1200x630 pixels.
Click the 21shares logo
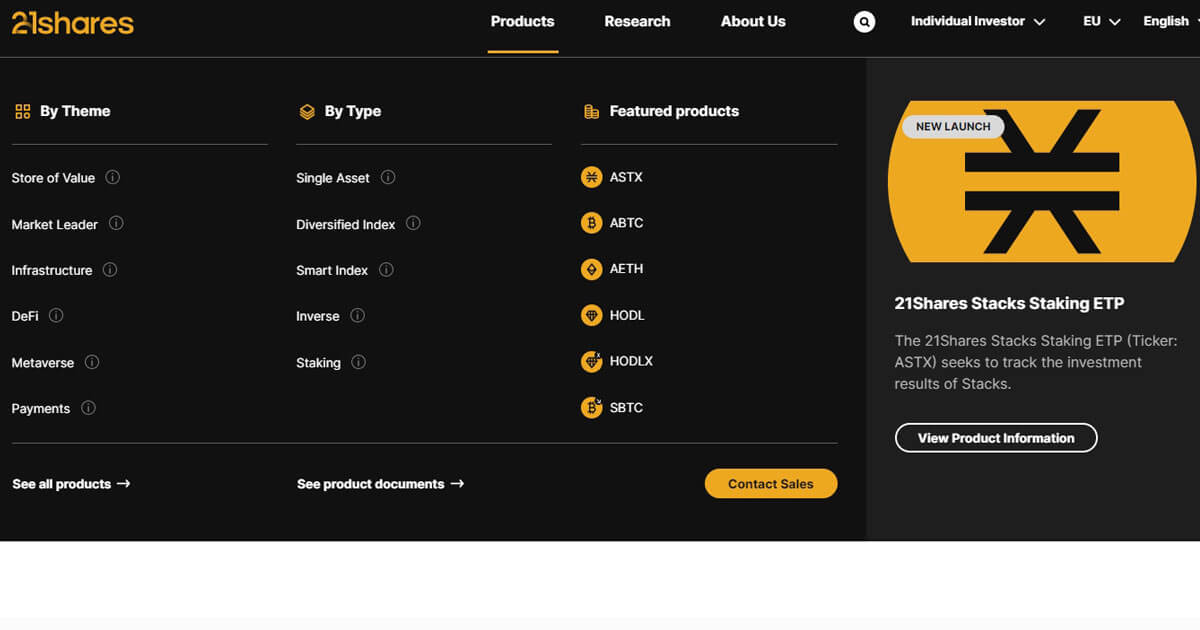72,22
